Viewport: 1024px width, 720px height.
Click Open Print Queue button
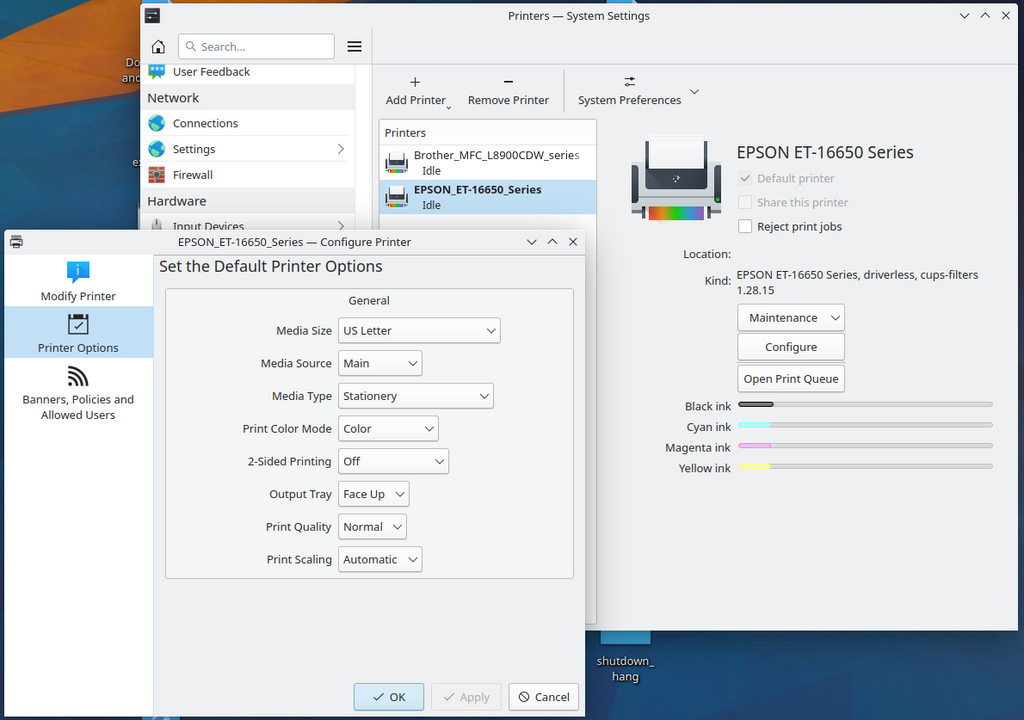791,379
